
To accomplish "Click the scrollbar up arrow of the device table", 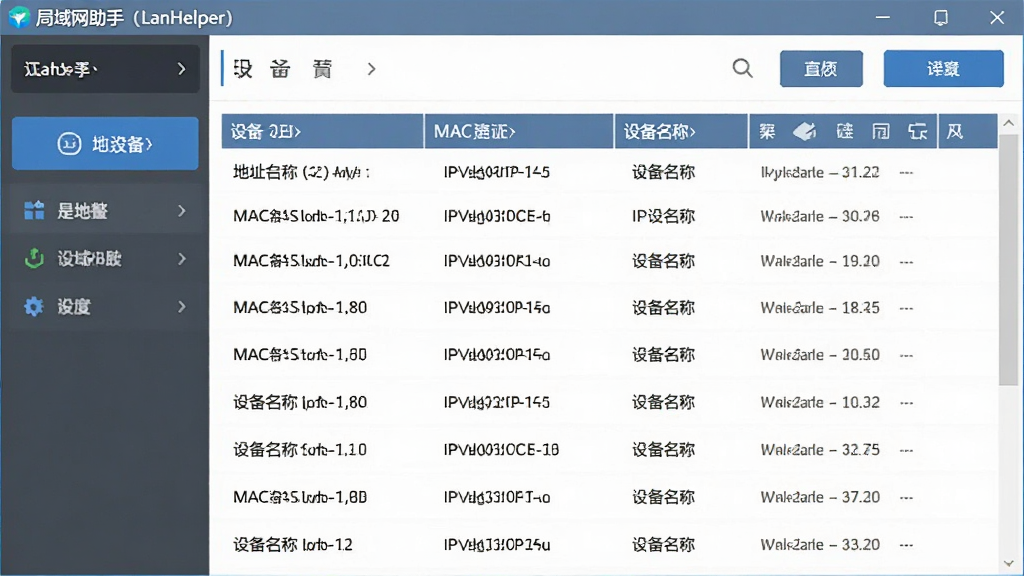I will click(x=1008, y=123).
